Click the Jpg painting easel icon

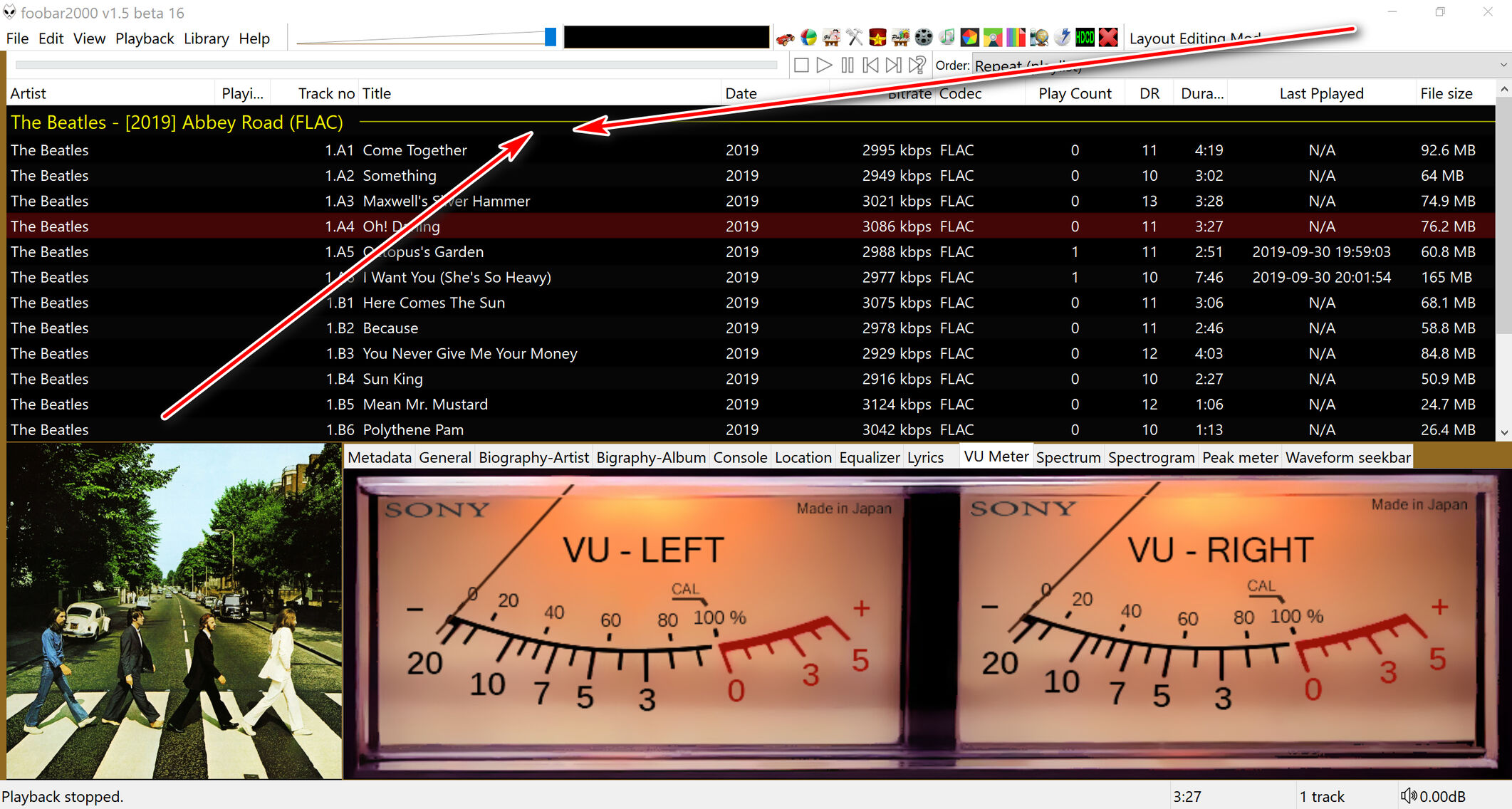pyautogui.click(x=831, y=38)
